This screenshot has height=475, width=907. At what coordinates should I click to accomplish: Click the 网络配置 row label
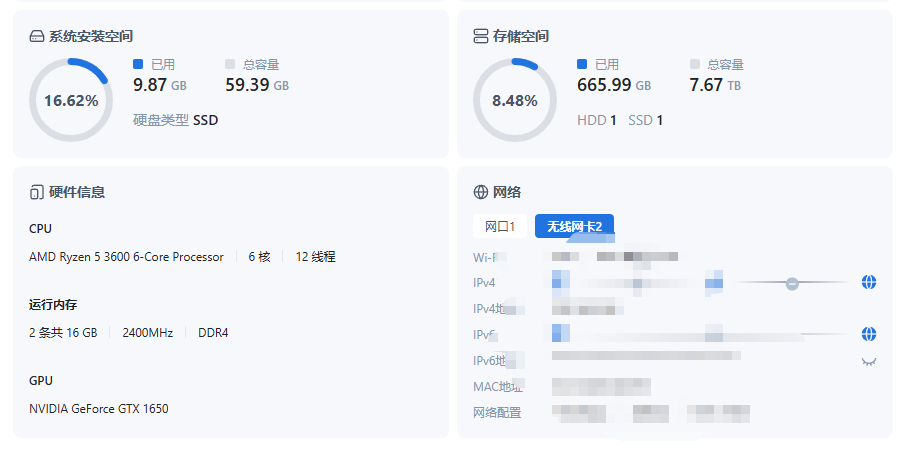coord(497,412)
